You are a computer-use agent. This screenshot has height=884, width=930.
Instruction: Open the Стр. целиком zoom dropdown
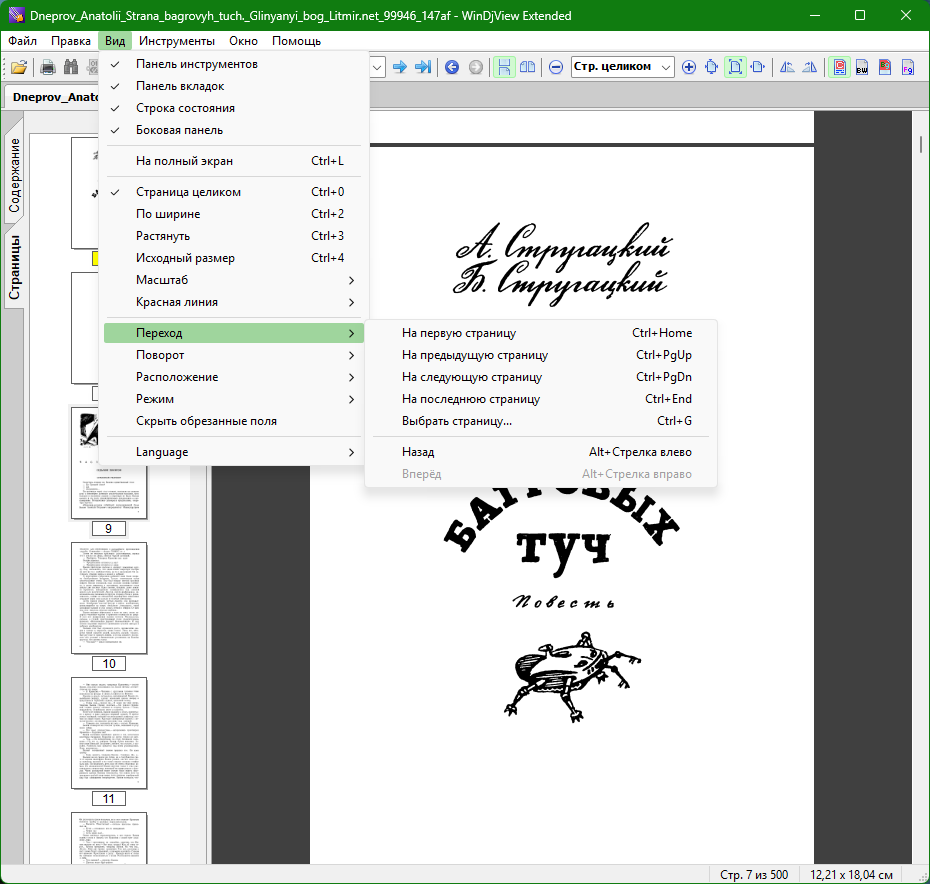coord(666,67)
